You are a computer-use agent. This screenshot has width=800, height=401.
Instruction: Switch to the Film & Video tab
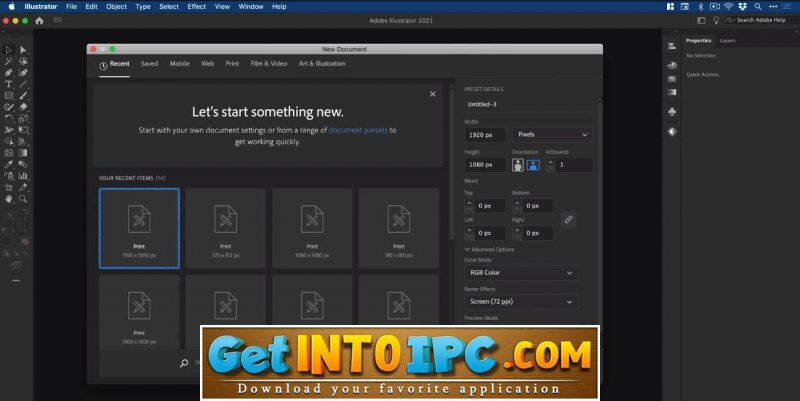(269, 64)
